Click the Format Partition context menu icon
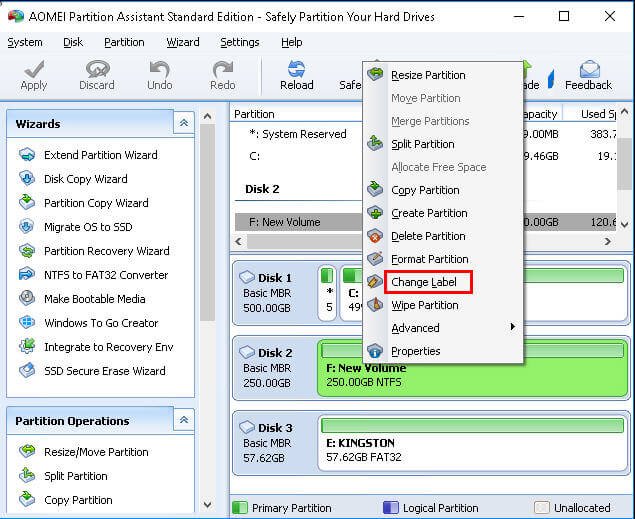The image size is (635, 519). pos(375,259)
